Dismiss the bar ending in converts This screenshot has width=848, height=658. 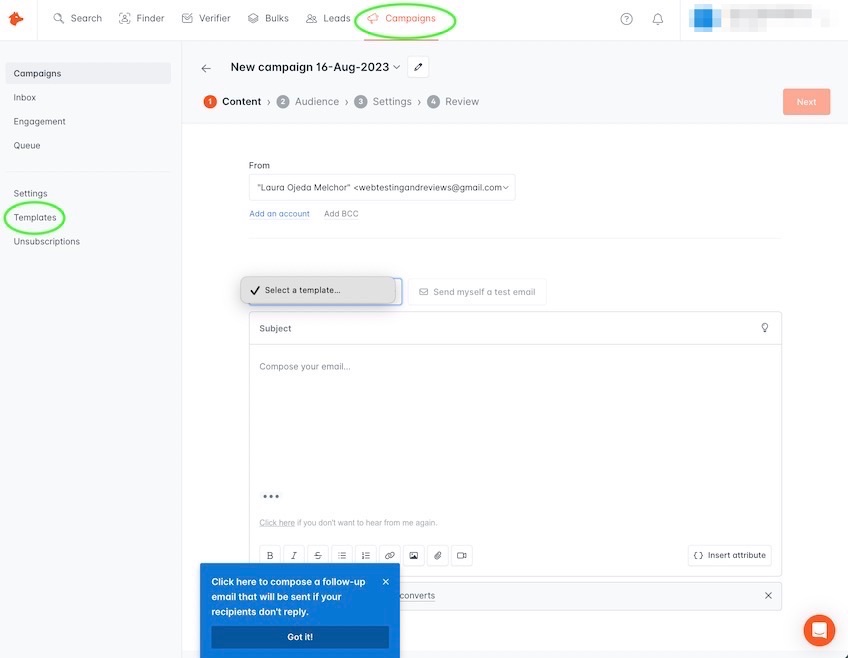pos(768,595)
